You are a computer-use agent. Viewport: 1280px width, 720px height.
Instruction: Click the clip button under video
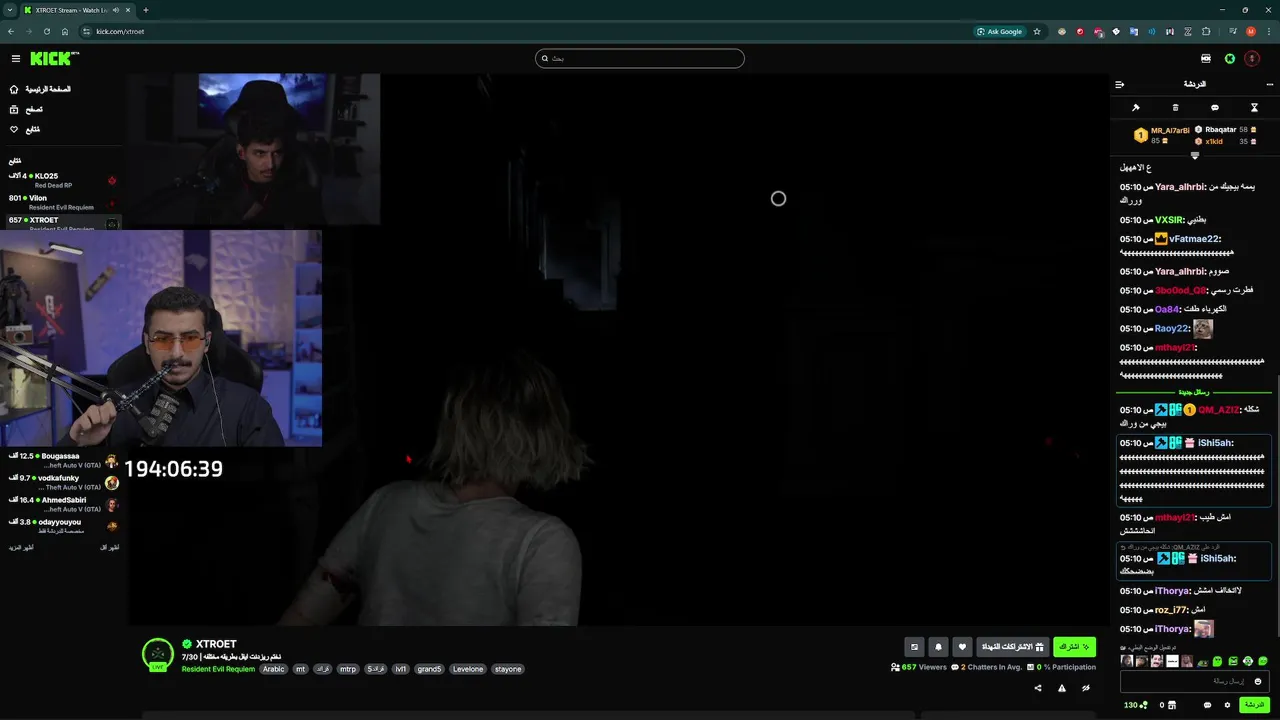click(x=914, y=647)
